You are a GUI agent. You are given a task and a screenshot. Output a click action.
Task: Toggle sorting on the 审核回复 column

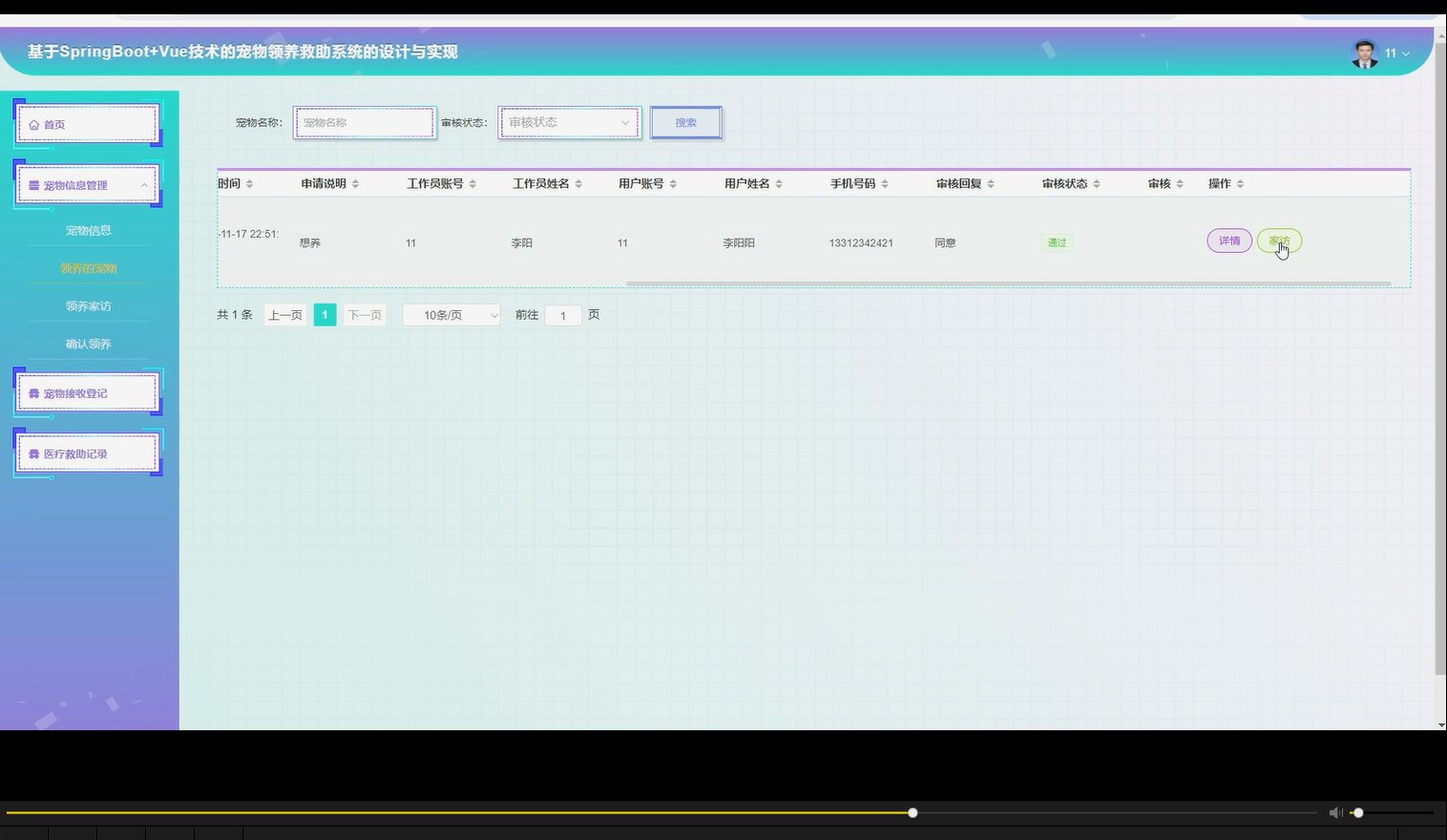coord(993,182)
